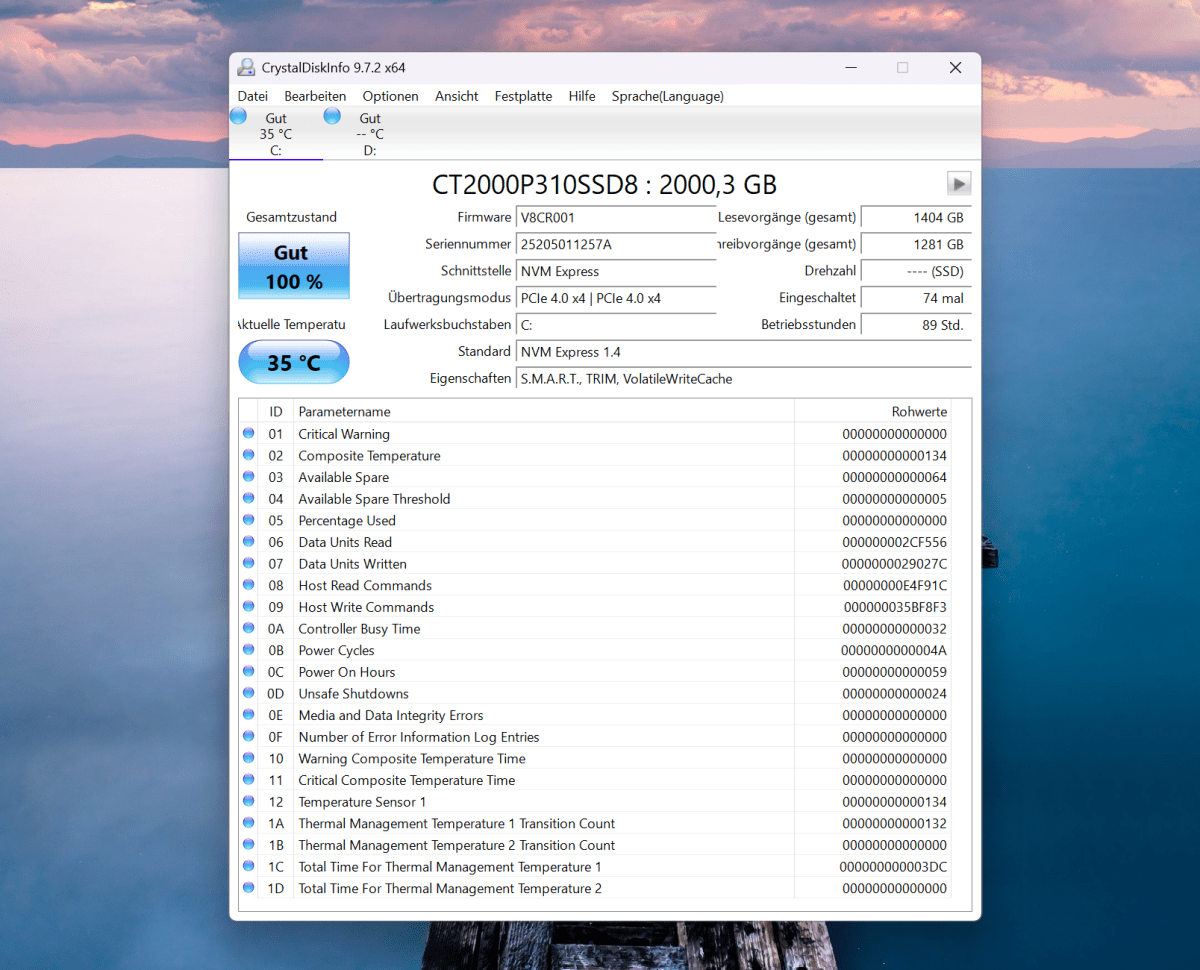The width and height of the screenshot is (1200, 970).
Task: Open the Ansicht menu
Action: point(456,96)
